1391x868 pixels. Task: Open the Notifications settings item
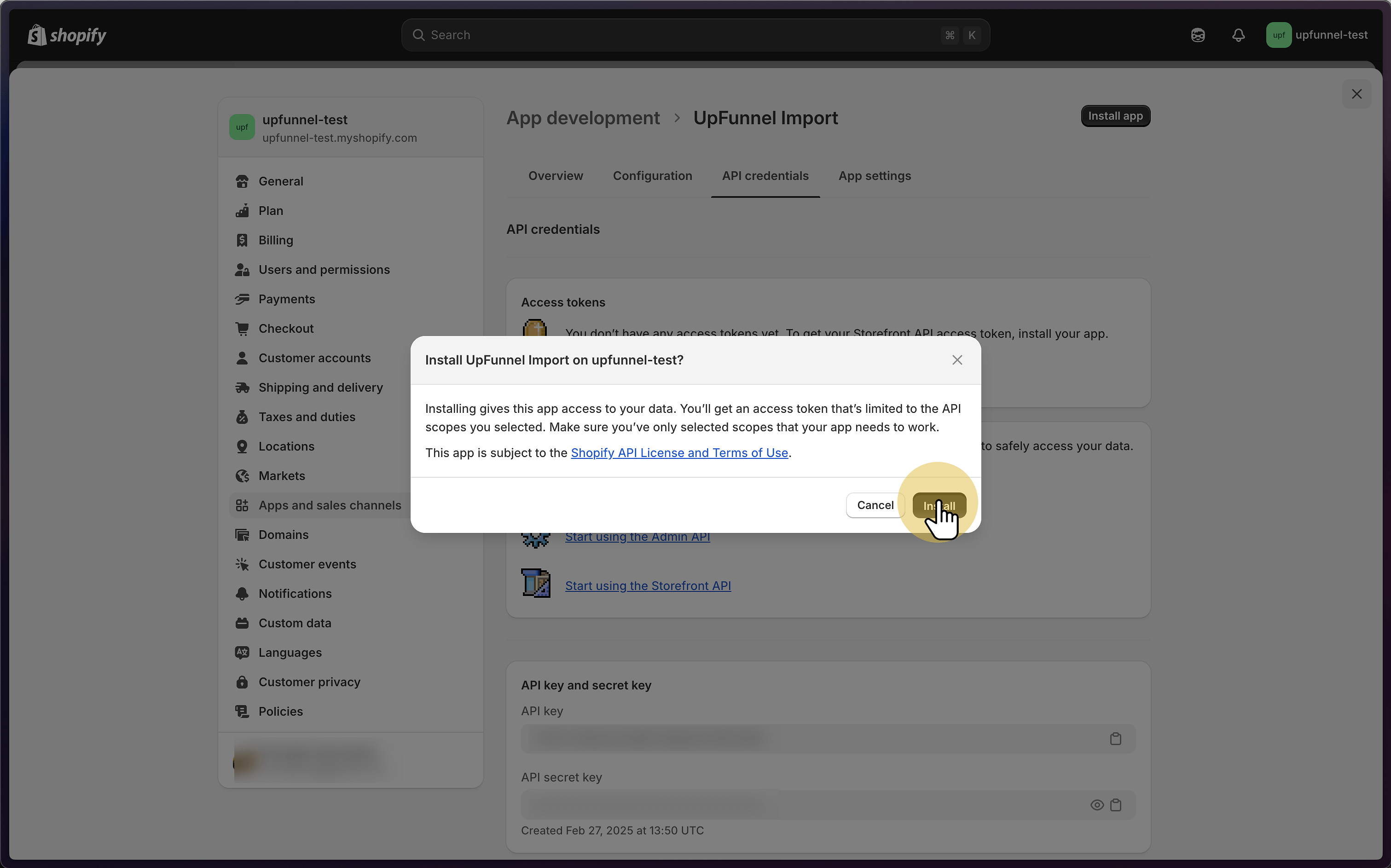click(x=295, y=594)
